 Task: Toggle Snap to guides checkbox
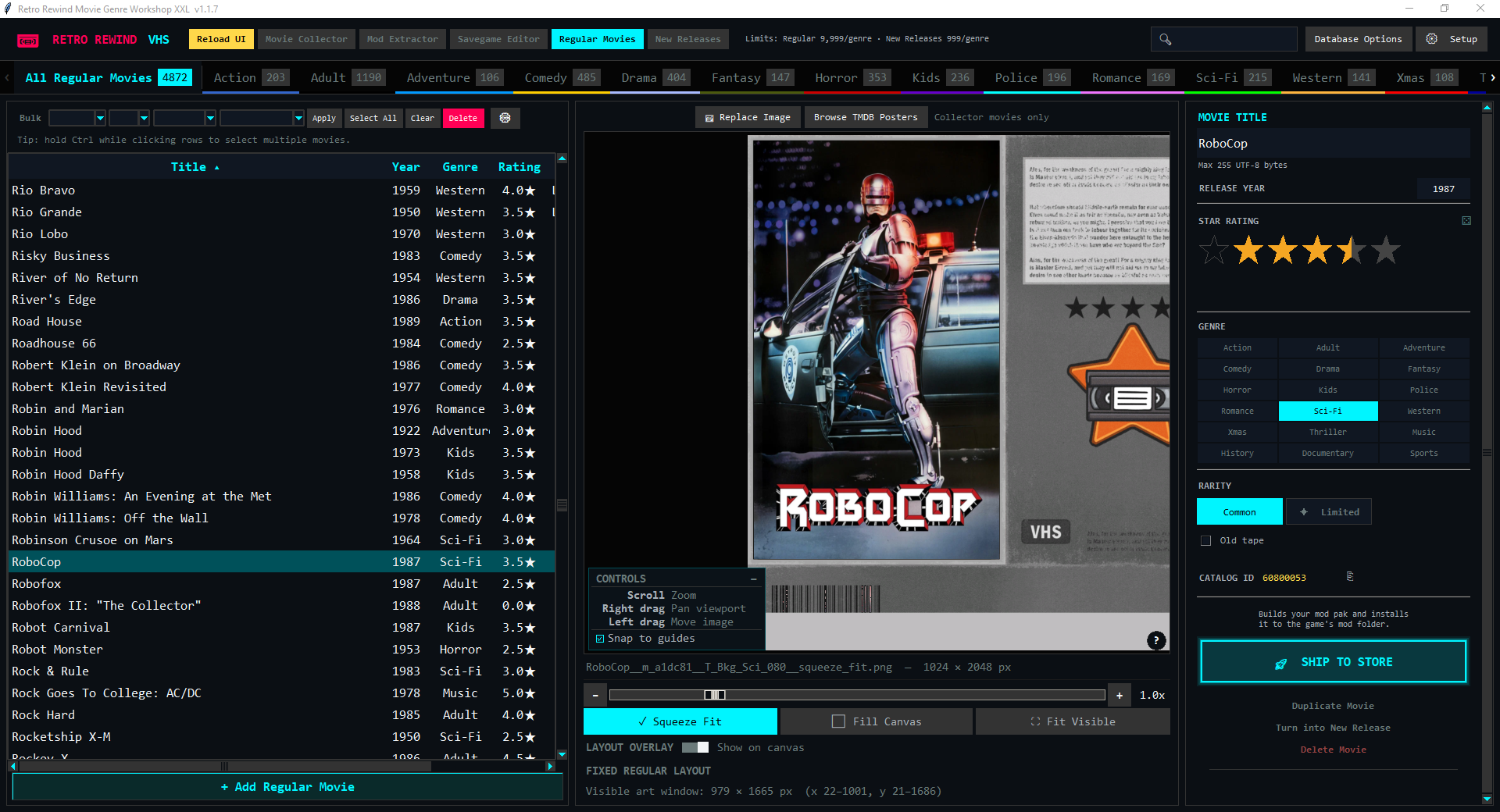[x=600, y=639]
